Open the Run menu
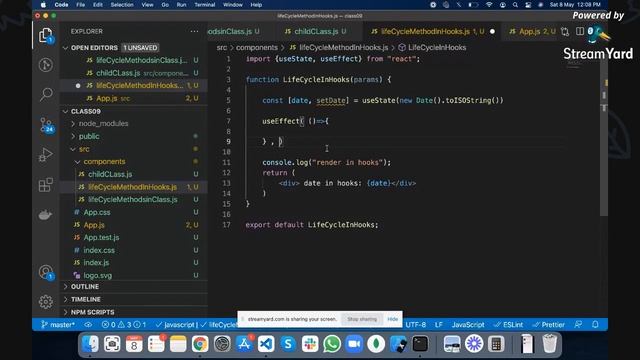This screenshot has height=360, width=640. (x=181, y=5)
